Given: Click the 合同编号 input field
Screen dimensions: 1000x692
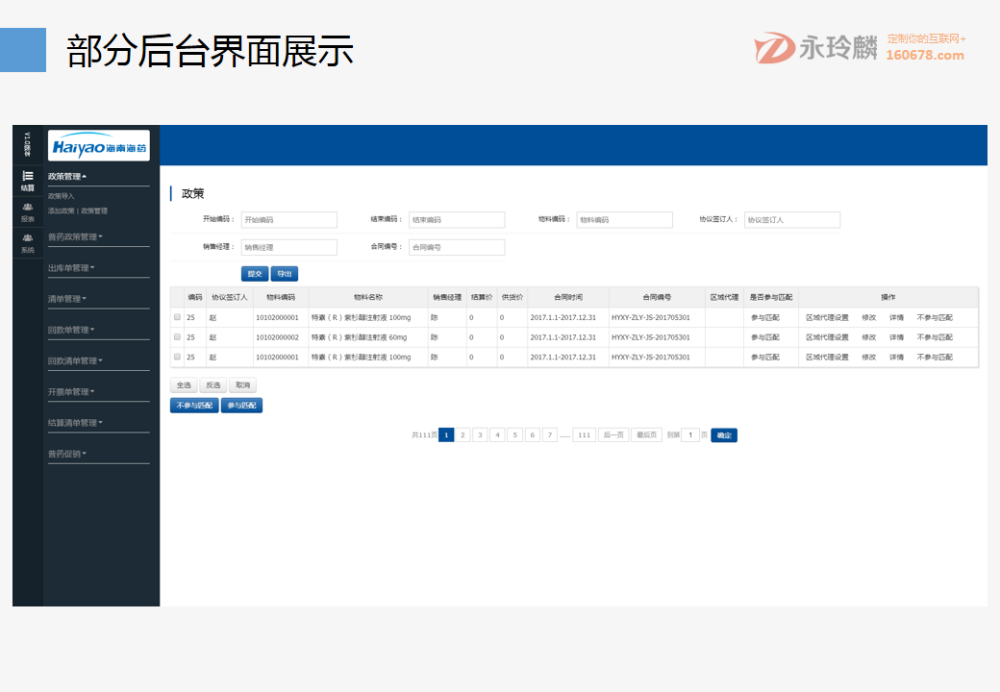Looking at the screenshot, I should point(455,247).
